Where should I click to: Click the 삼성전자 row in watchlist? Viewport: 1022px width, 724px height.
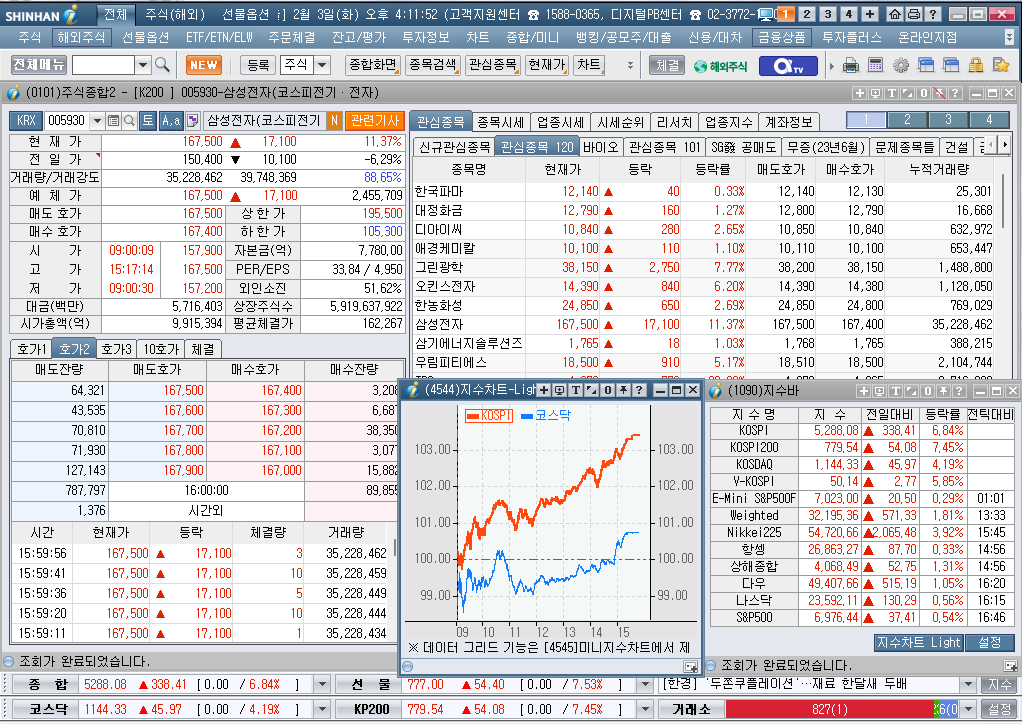point(703,324)
